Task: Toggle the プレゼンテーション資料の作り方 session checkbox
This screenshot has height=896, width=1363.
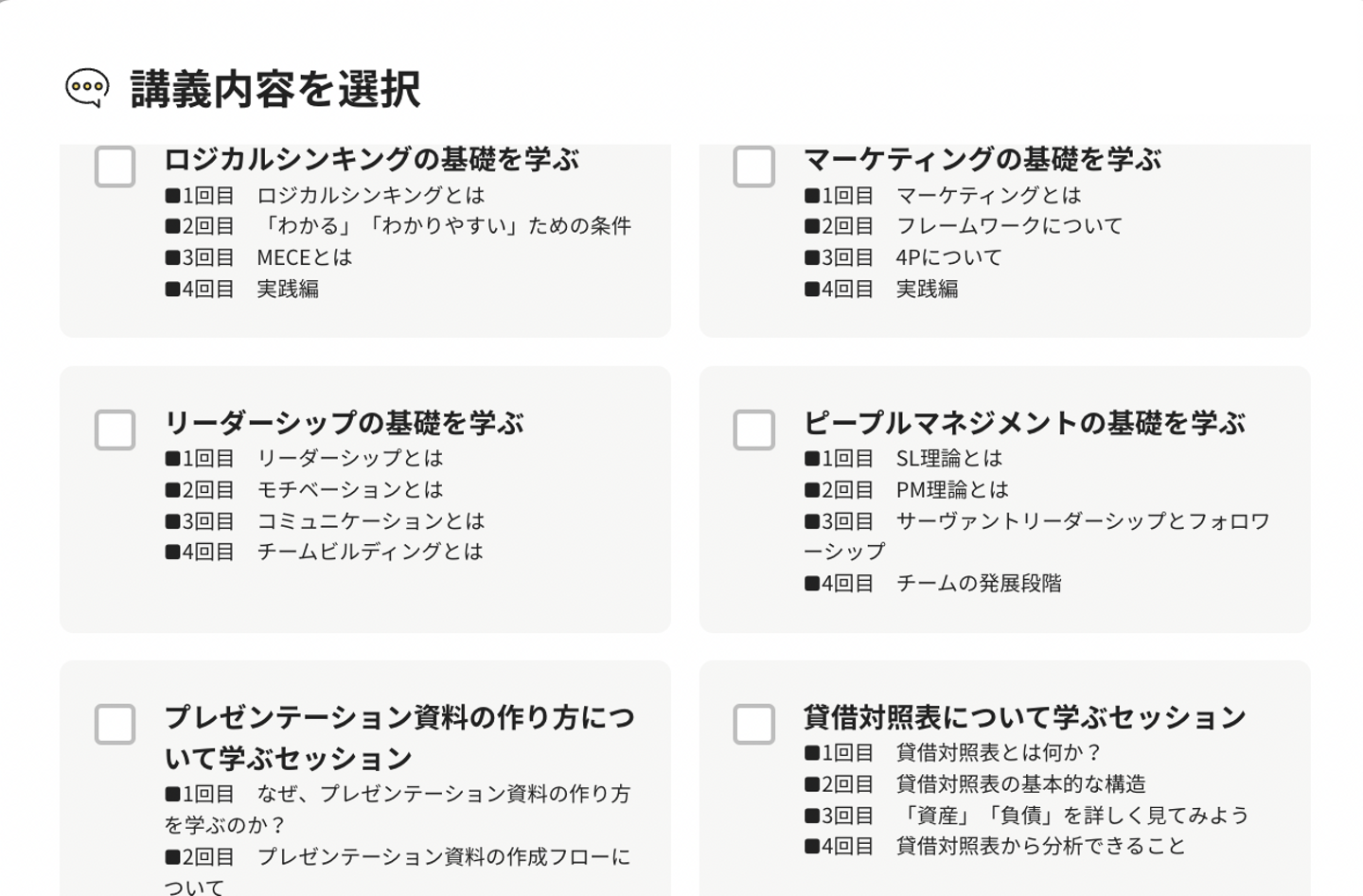Action: (x=115, y=724)
